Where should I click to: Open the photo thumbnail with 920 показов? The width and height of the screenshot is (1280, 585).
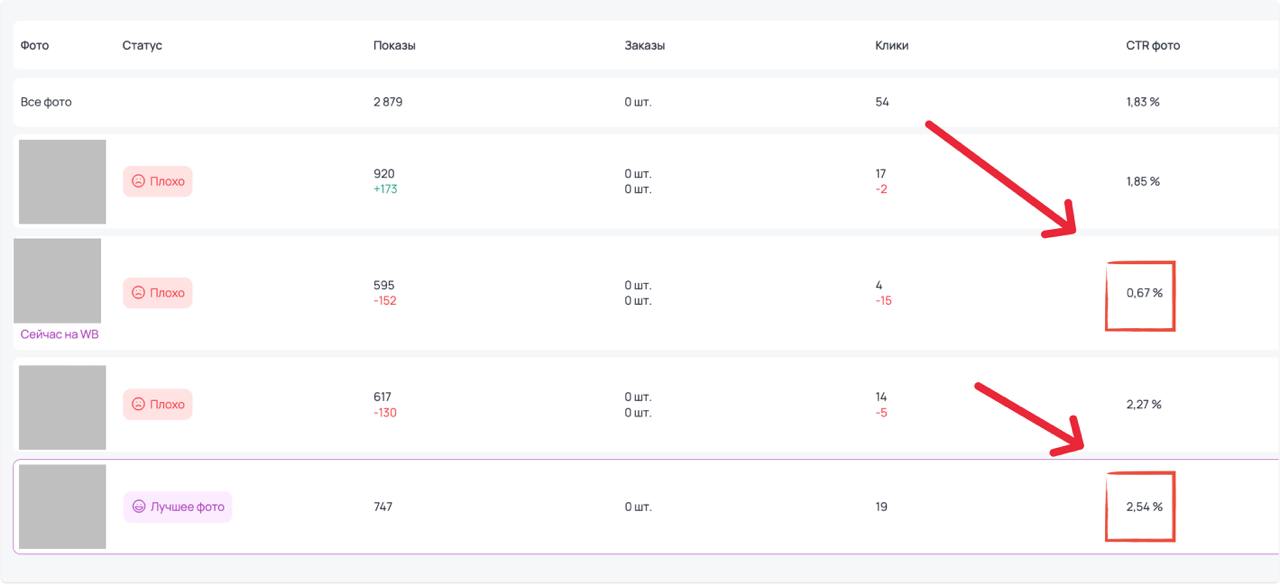point(62,182)
